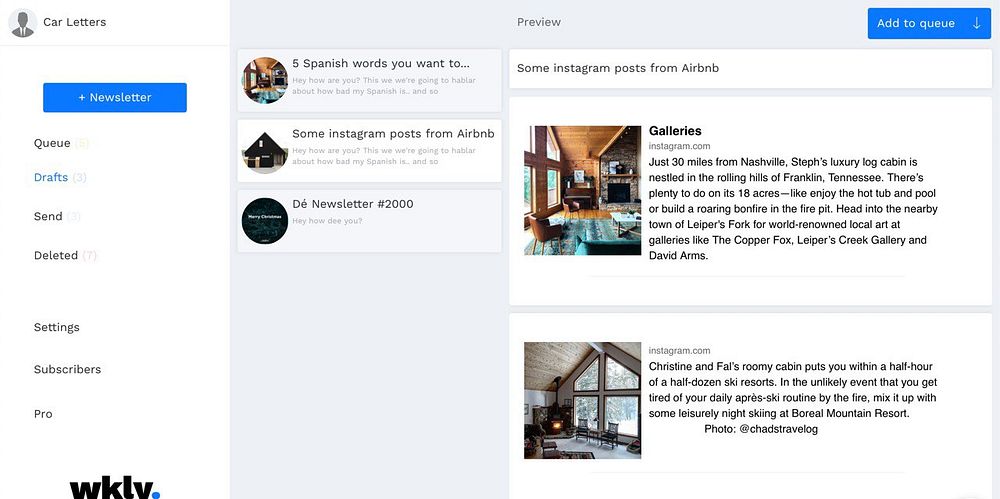Click the down arrow on Add to queue
The width and height of the screenshot is (1000, 499).
point(976,24)
